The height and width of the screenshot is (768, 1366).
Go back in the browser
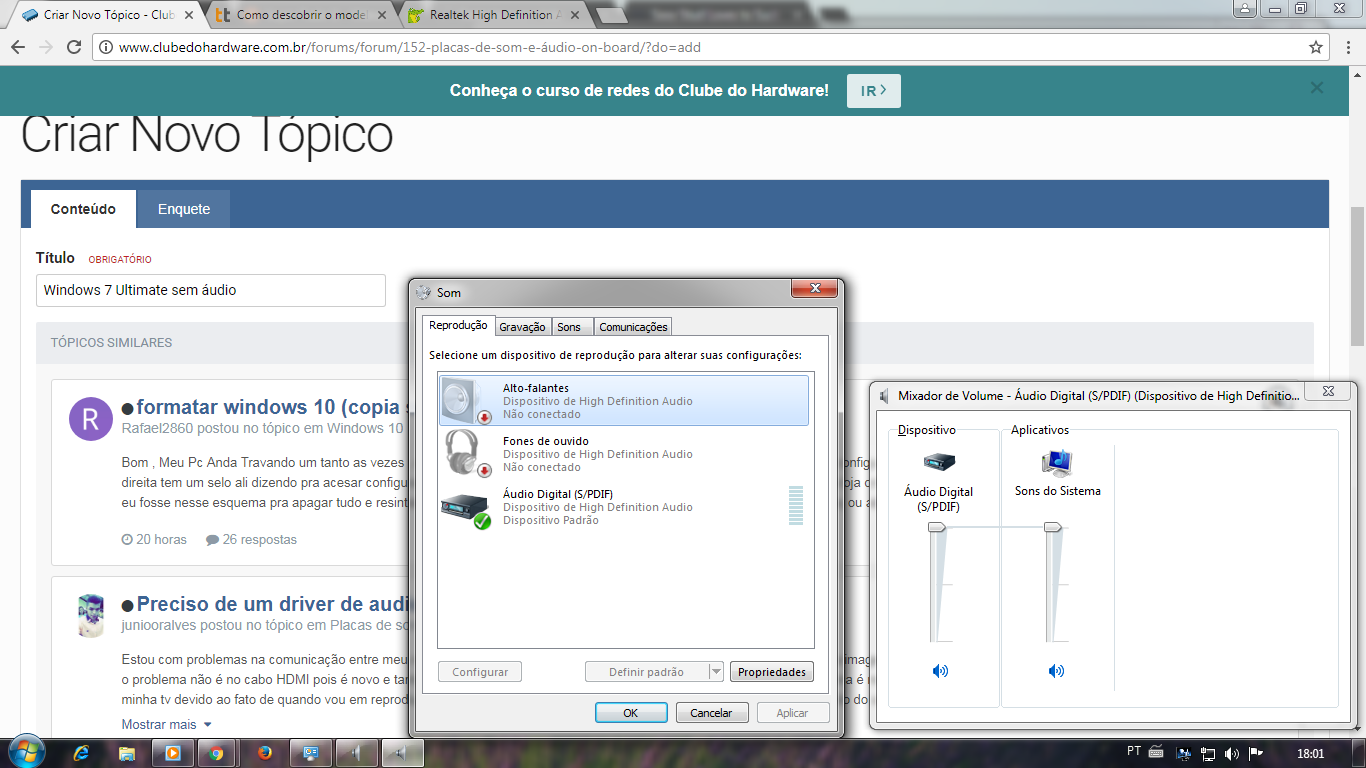coord(17,47)
